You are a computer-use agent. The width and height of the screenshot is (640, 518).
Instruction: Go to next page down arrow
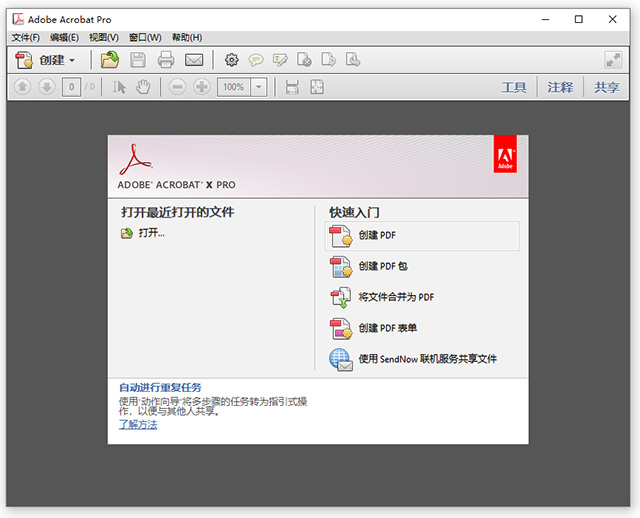[47, 87]
